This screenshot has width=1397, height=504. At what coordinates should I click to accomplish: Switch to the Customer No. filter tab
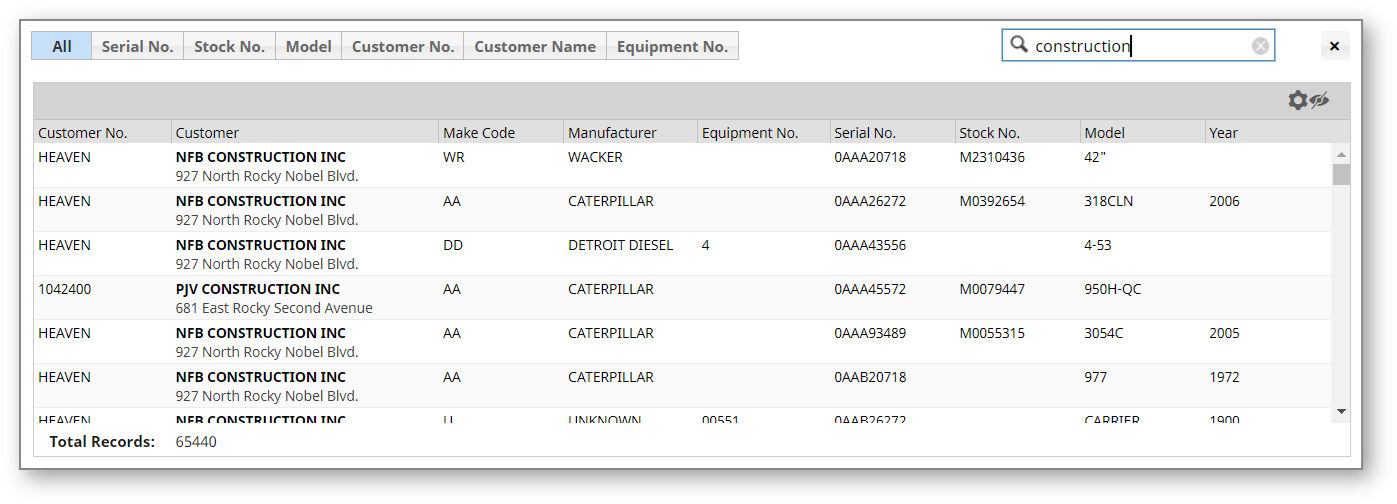coord(402,46)
